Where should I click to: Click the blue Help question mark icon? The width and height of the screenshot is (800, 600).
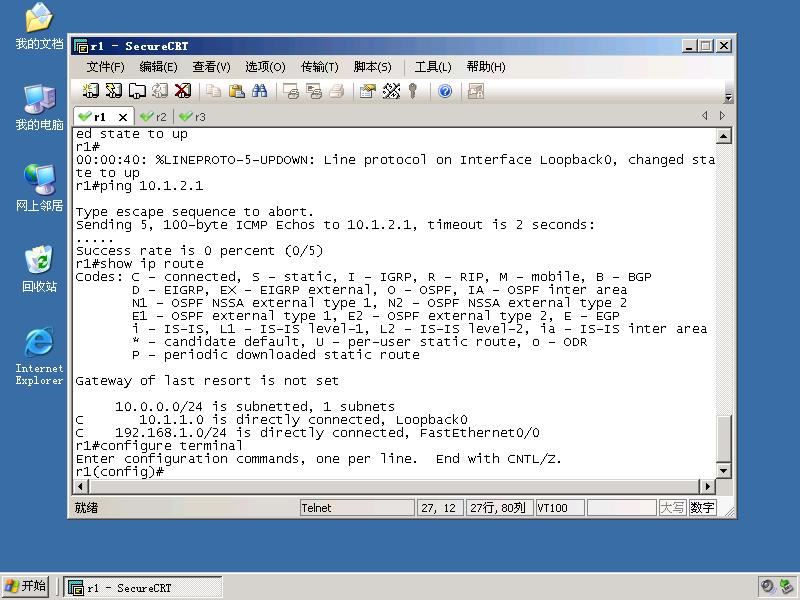click(445, 91)
